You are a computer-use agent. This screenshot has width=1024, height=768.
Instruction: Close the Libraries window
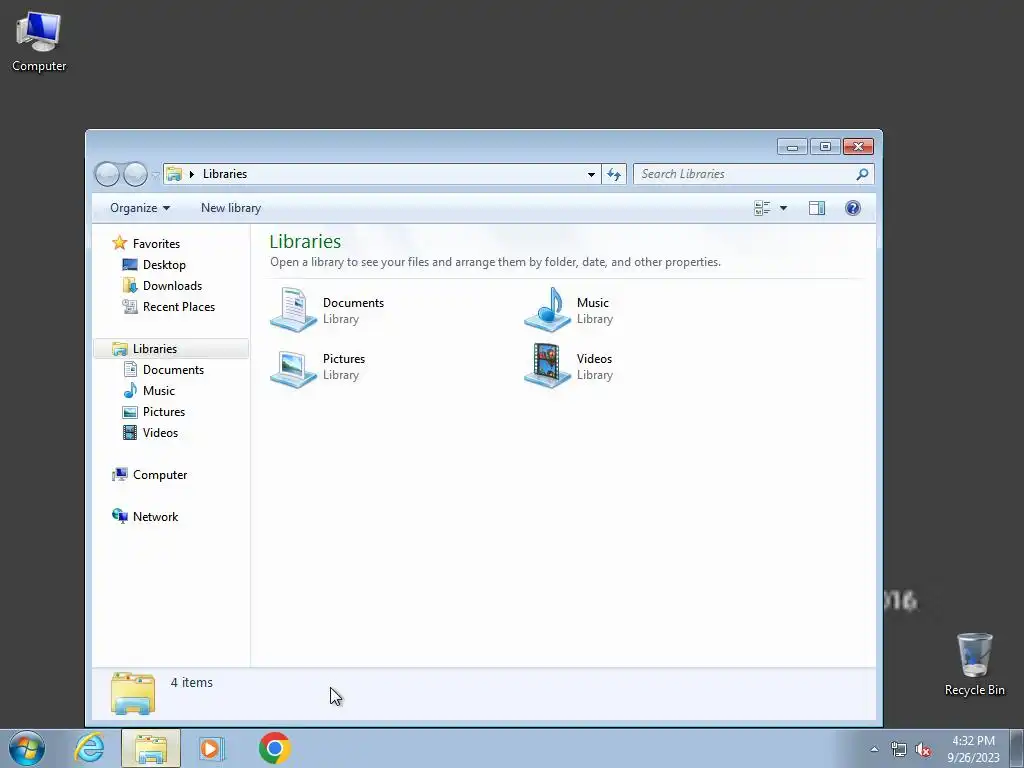point(858,146)
